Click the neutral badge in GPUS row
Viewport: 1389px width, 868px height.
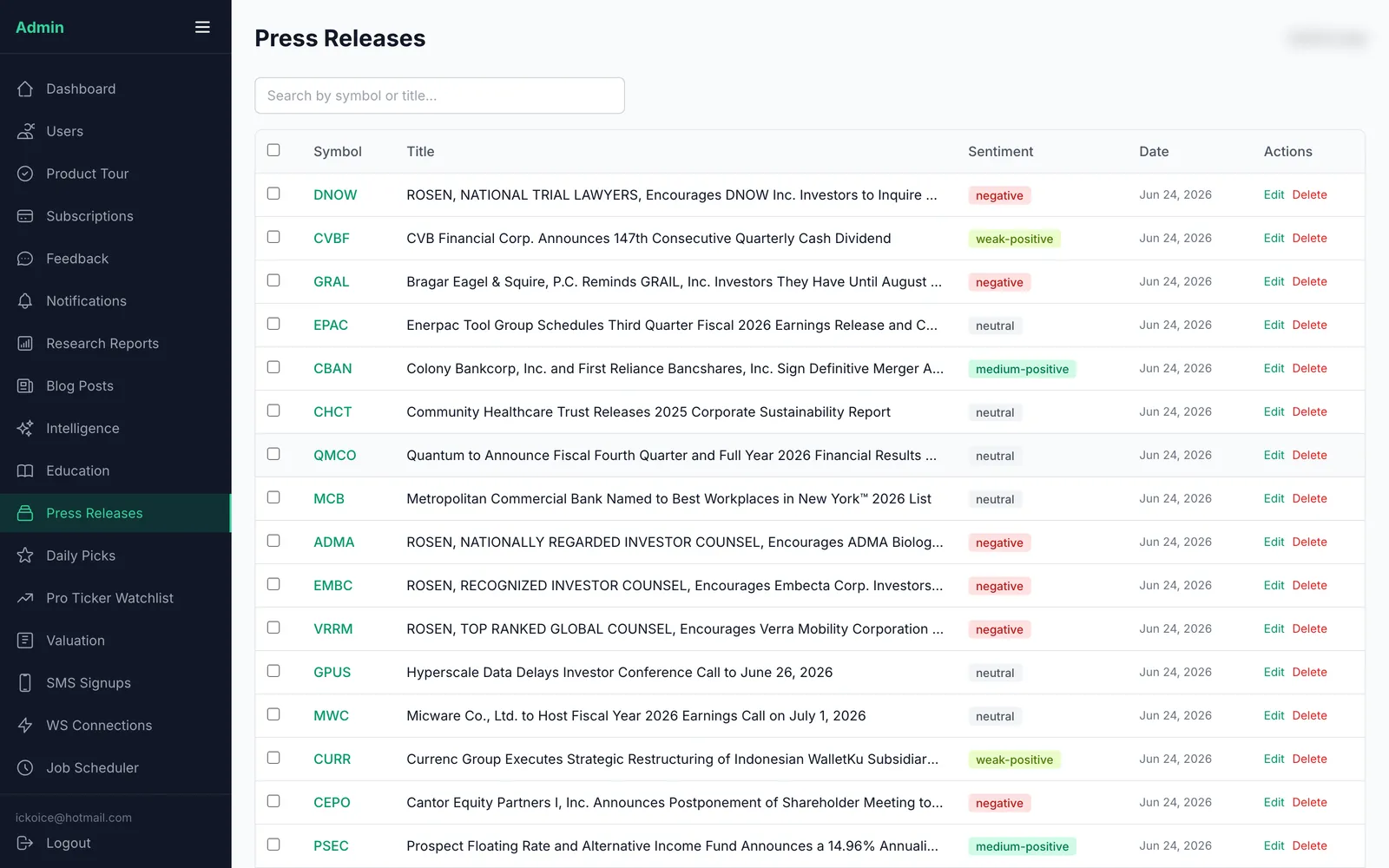[x=995, y=673]
